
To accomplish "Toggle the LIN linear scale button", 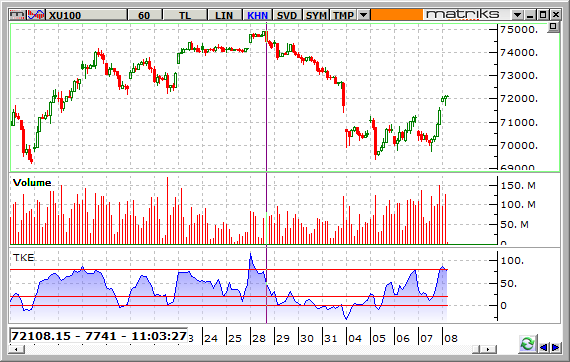I will [x=224, y=15].
